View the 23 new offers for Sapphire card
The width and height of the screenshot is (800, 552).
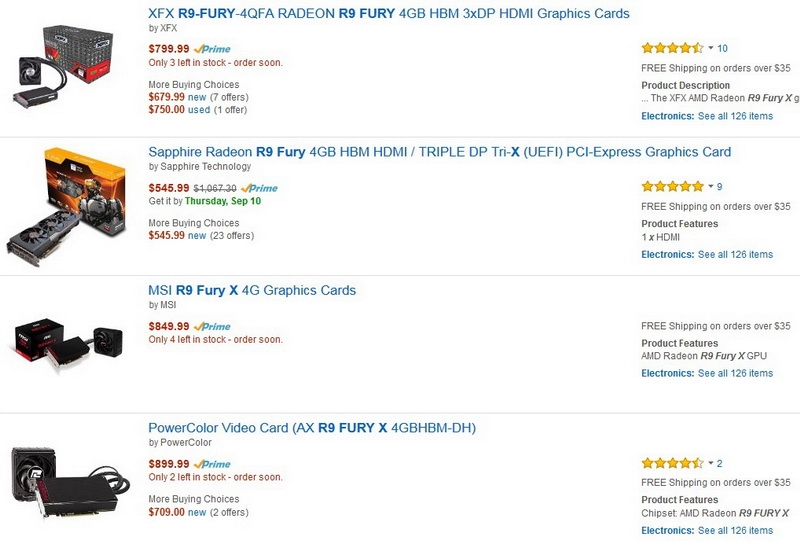pyautogui.click(x=201, y=236)
